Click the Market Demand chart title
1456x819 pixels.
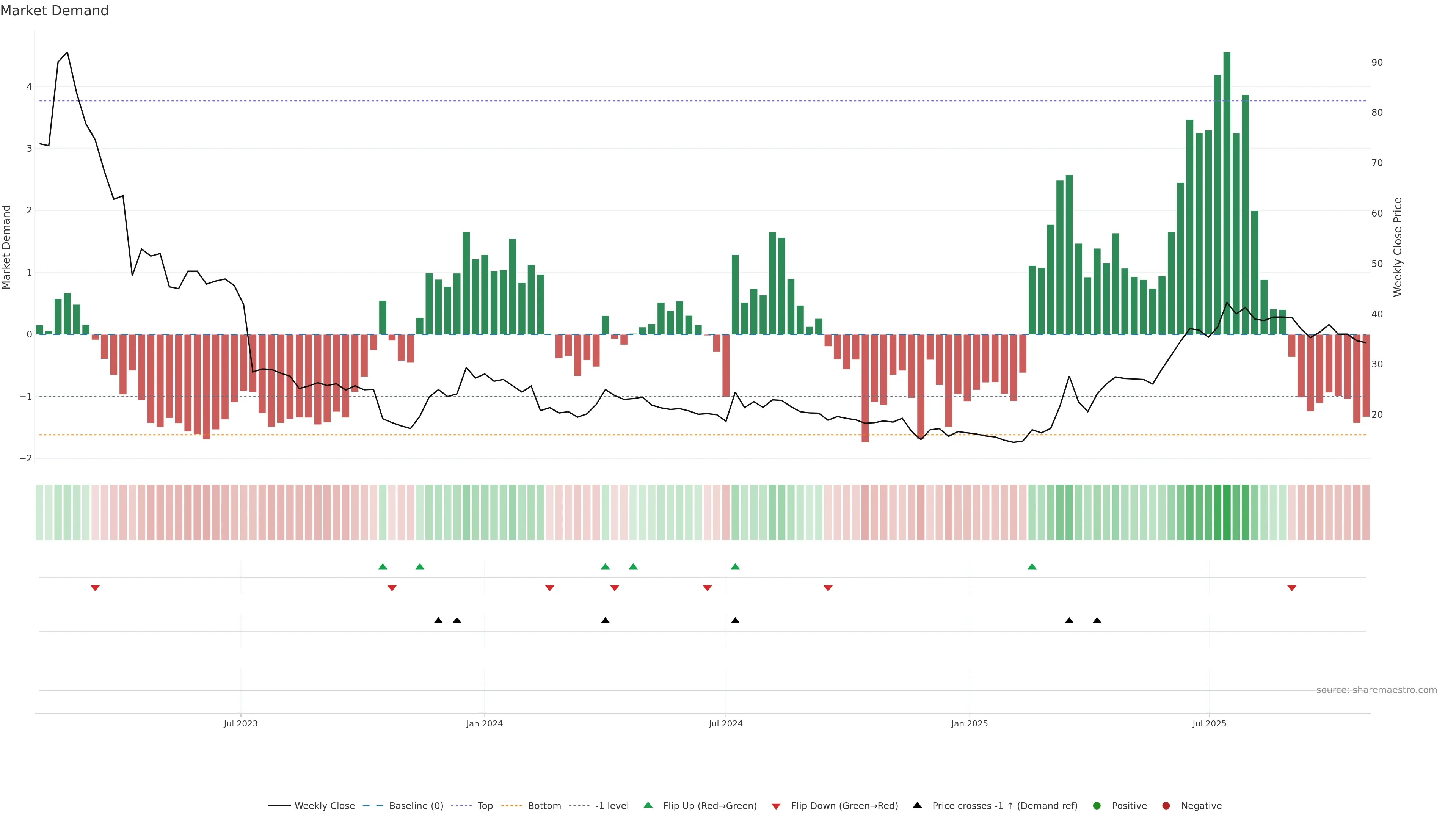click(55, 11)
